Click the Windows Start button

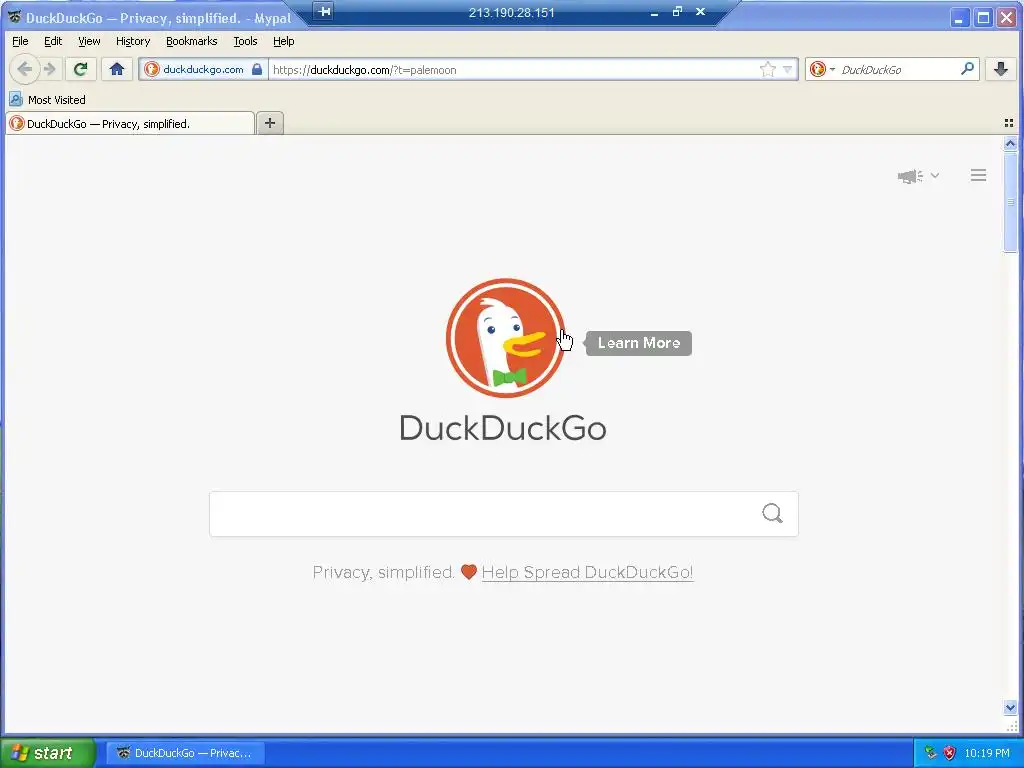pyautogui.click(x=47, y=753)
